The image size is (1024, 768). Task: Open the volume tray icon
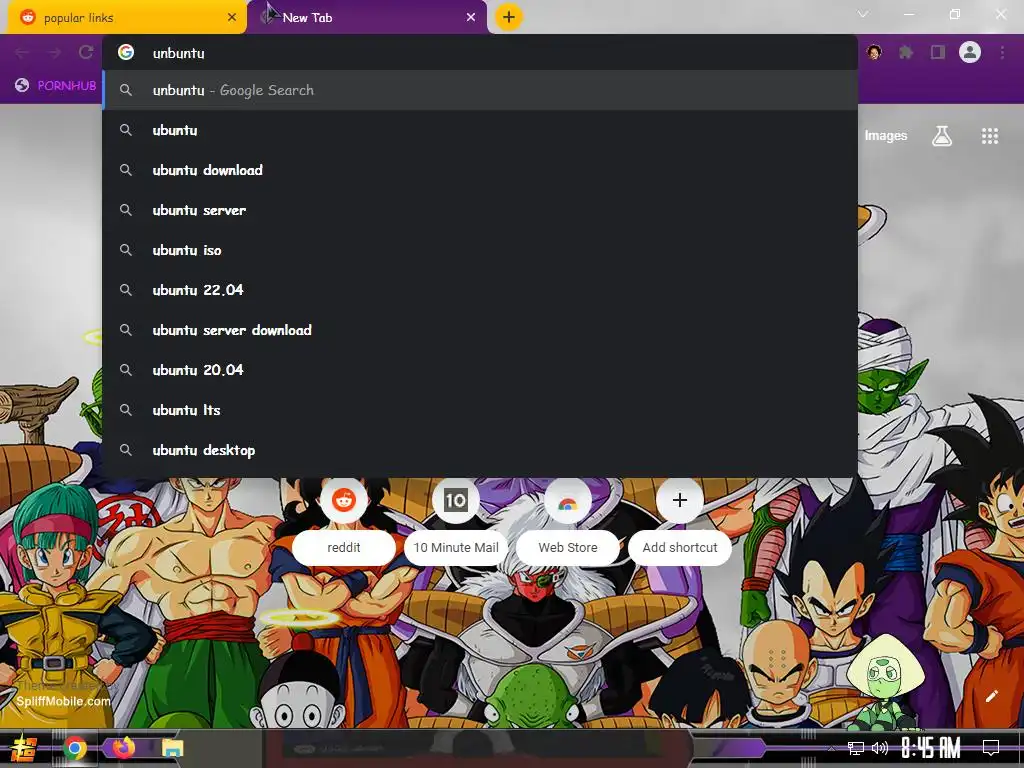[x=880, y=748]
